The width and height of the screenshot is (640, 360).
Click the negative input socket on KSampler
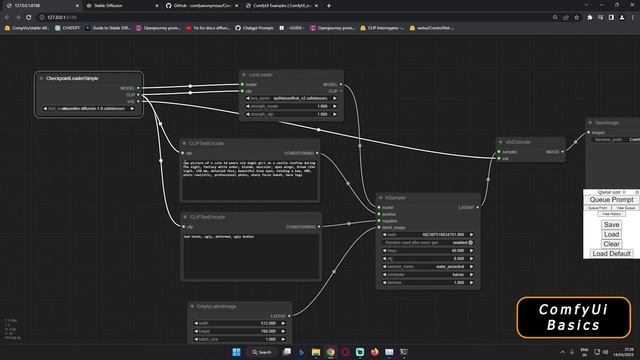[379, 221]
